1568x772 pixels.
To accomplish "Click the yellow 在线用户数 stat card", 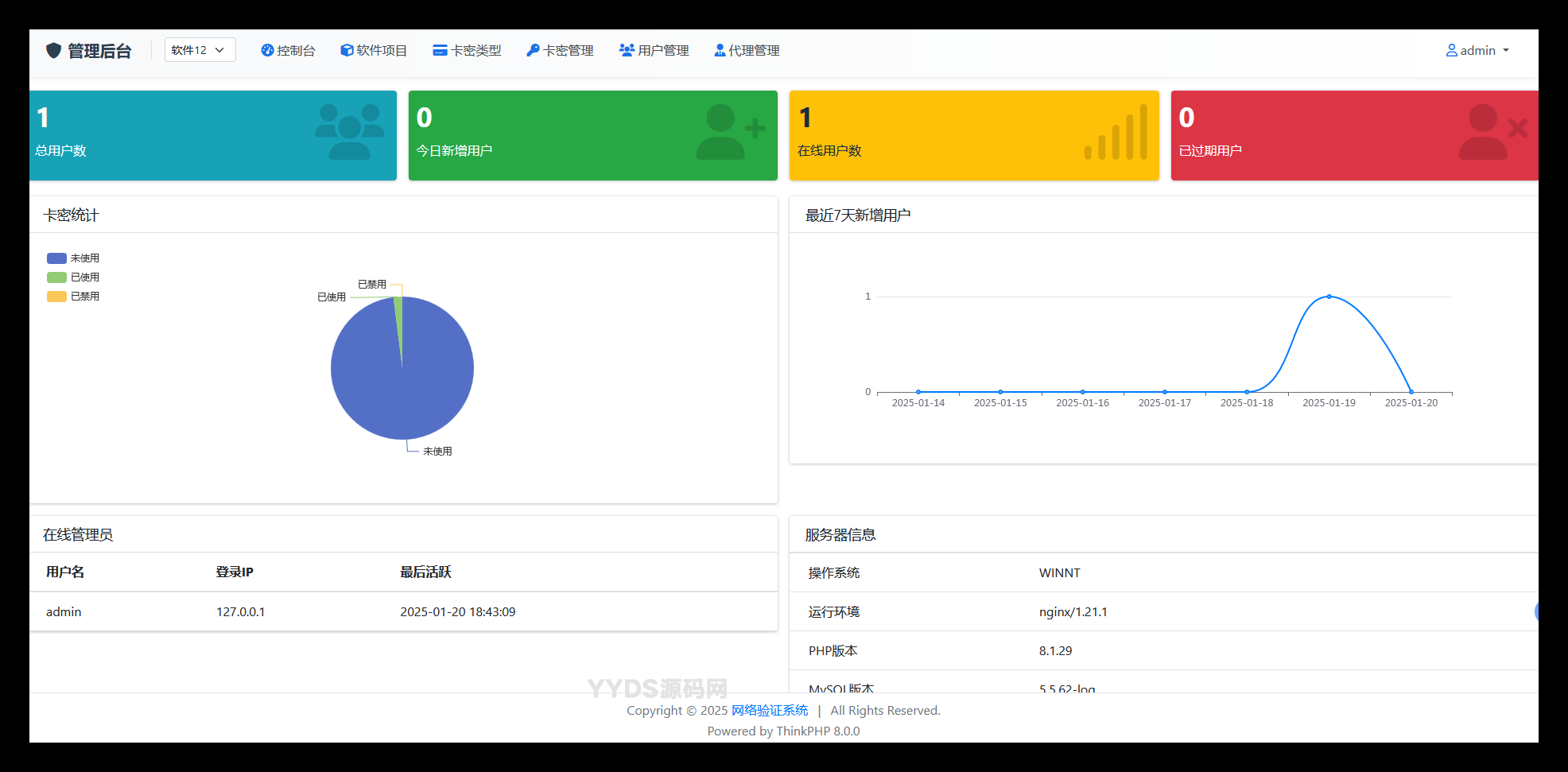I will (973, 135).
